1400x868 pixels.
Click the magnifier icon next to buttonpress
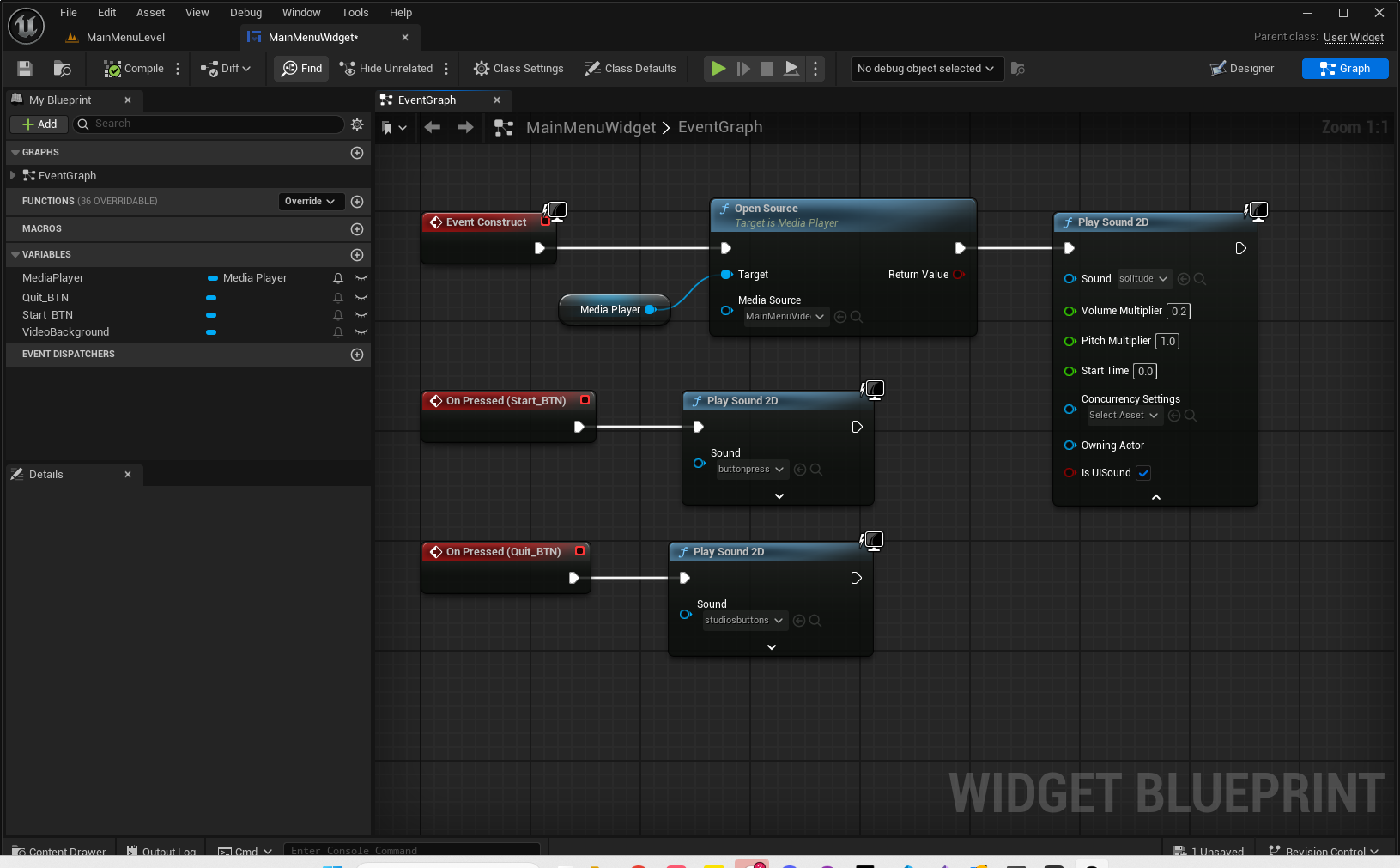click(x=816, y=470)
